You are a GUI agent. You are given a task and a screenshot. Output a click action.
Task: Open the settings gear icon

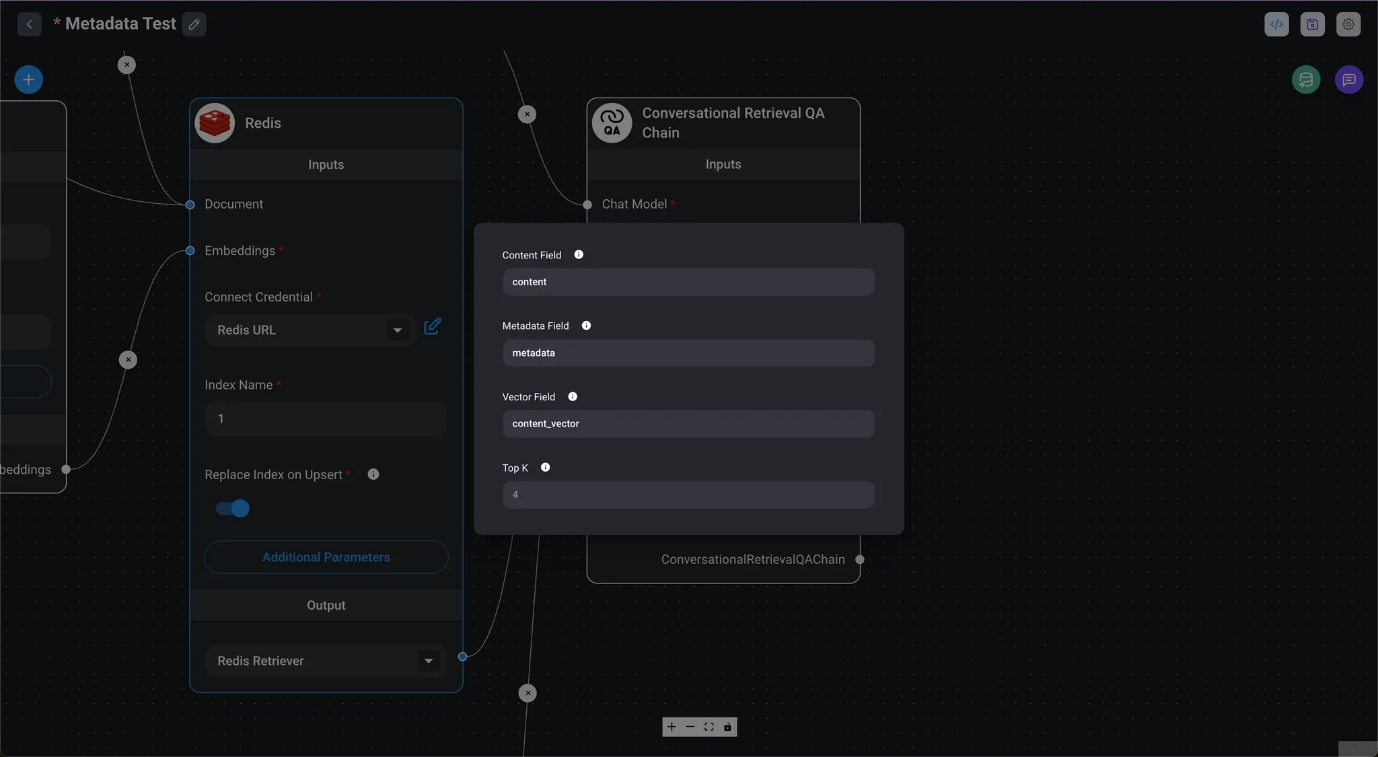point(1348,24)
